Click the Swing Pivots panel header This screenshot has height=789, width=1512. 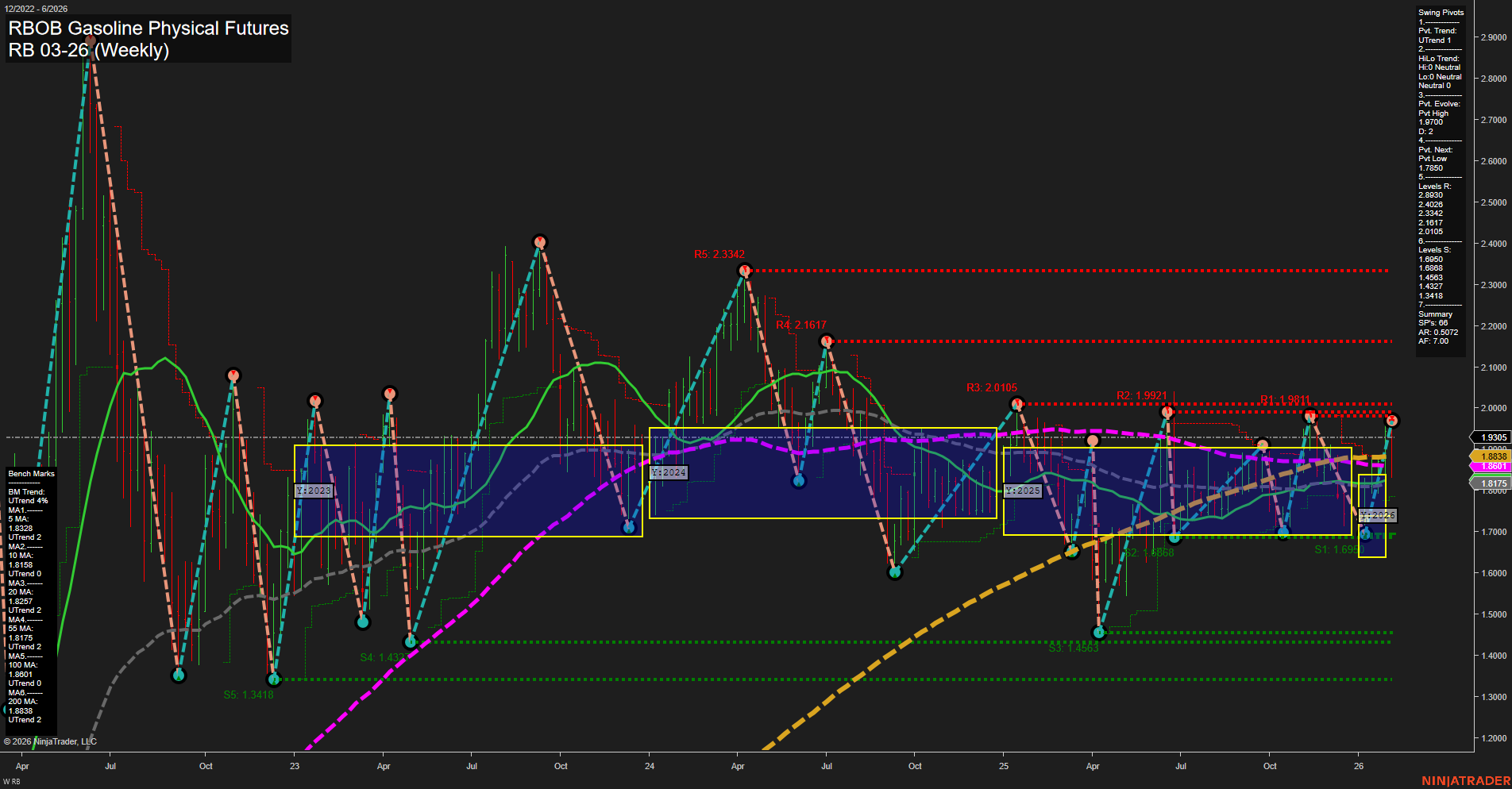pos(1441,12)
